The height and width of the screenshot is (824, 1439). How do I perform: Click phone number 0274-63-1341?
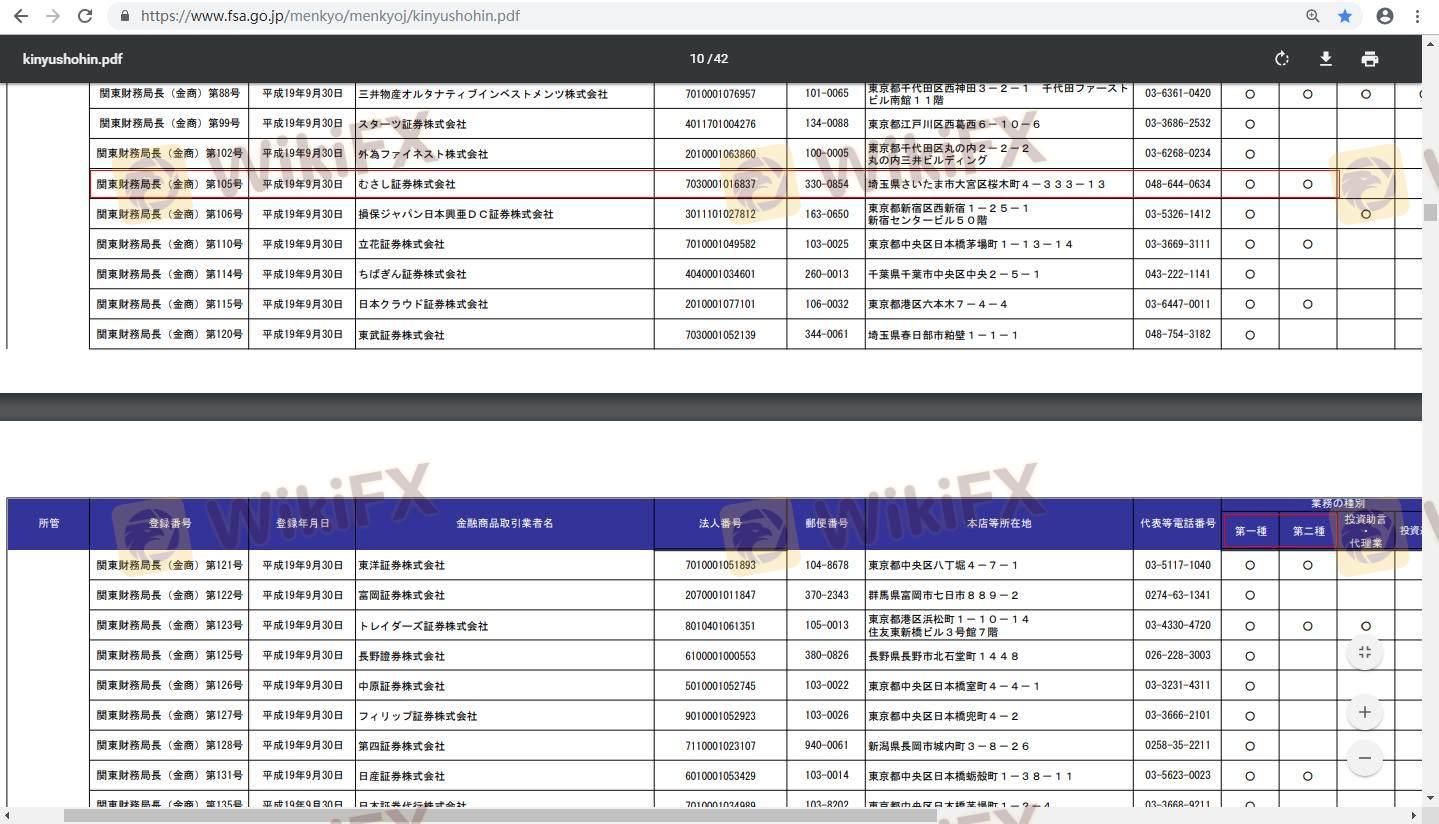pyautogui.click(x=1178, y=595)
